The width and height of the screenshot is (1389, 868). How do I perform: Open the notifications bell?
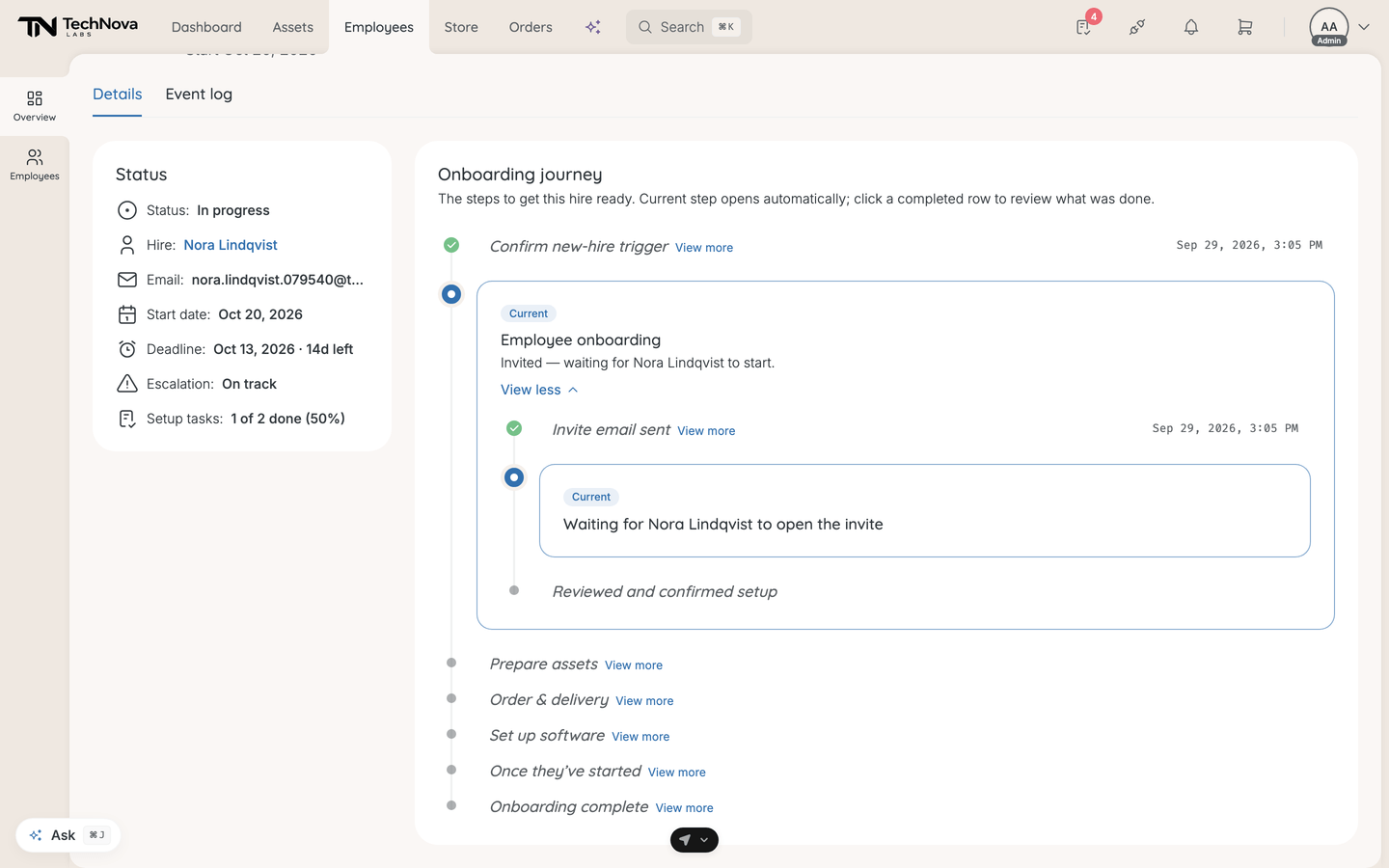point(1191,27)
